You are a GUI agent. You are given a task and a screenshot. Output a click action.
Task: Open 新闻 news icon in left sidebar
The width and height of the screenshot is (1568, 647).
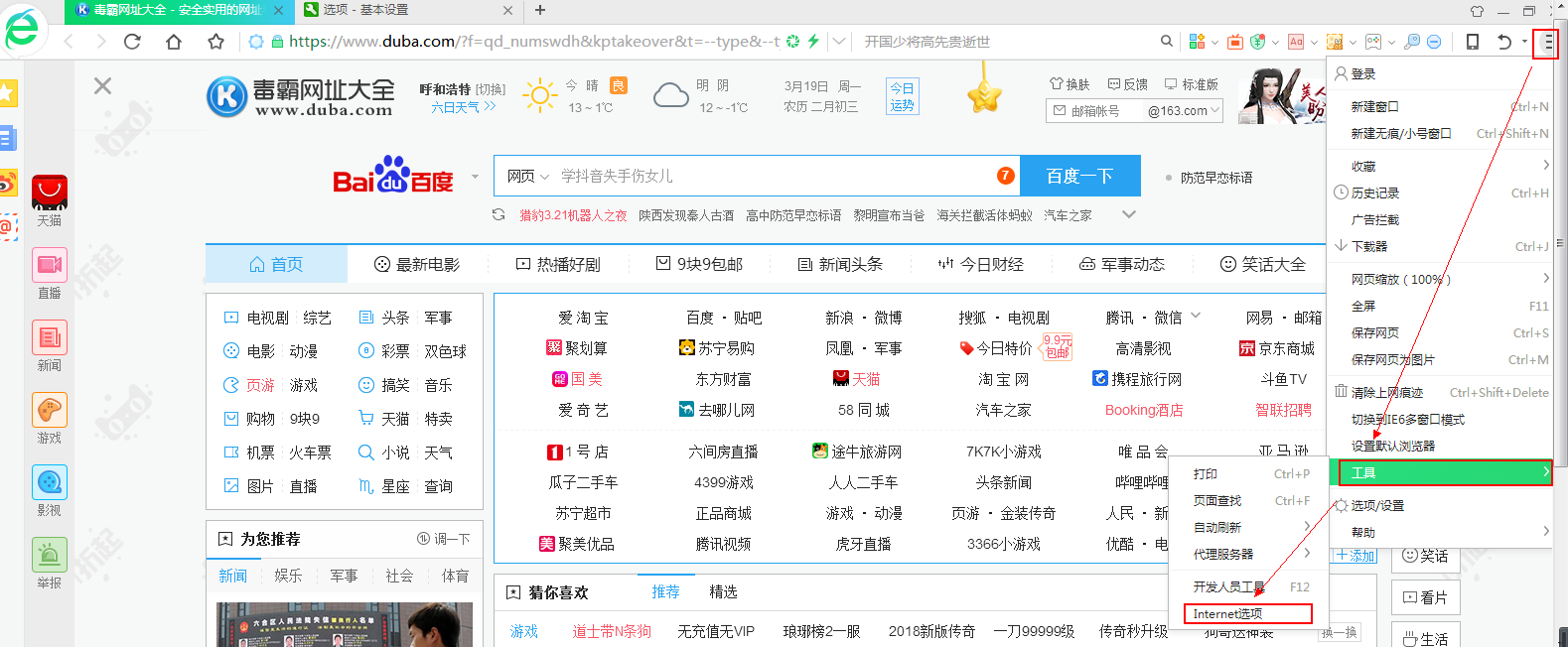click(x=50, y=337)
